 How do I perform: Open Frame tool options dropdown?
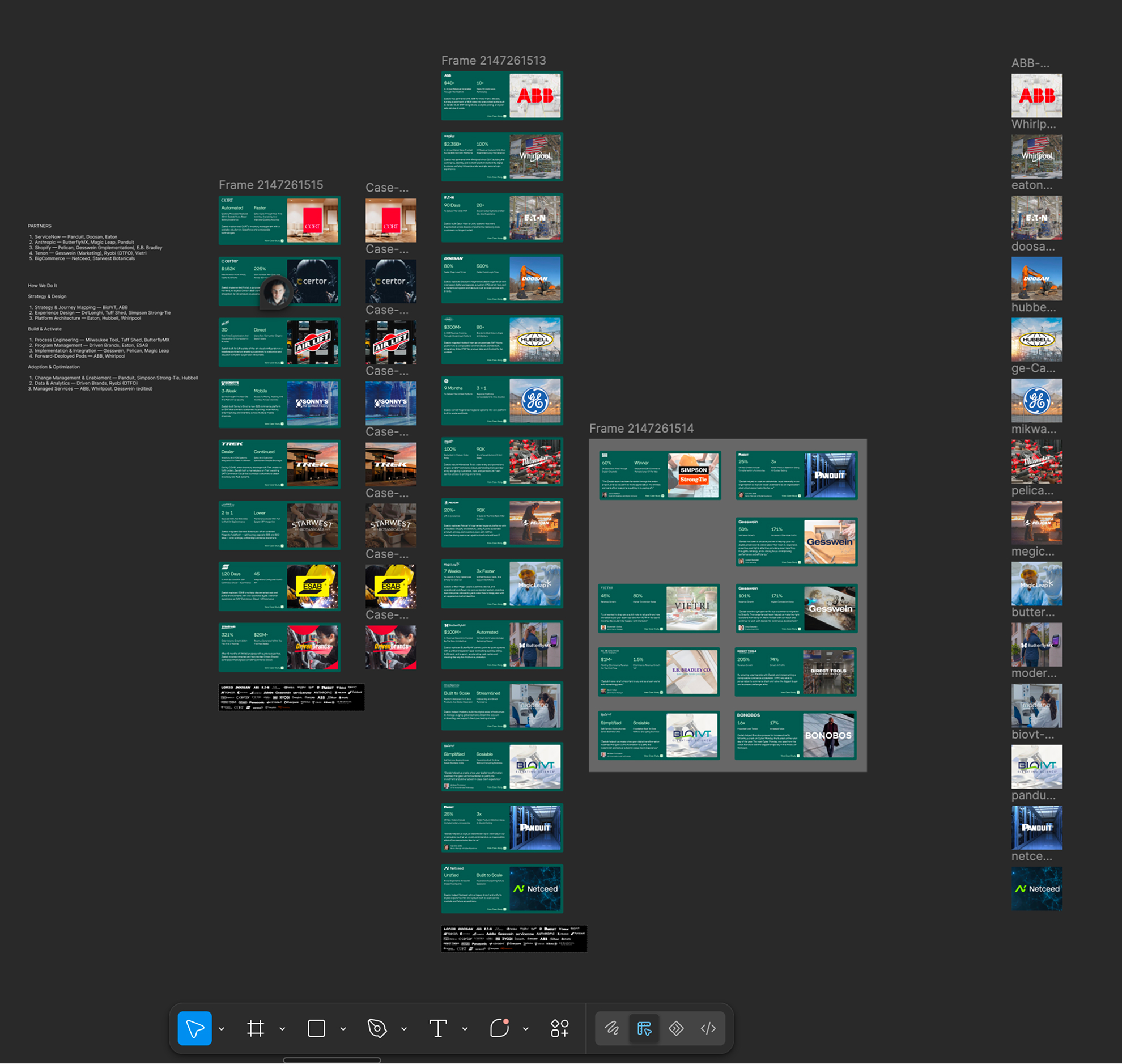click(x=282, y=1029)
